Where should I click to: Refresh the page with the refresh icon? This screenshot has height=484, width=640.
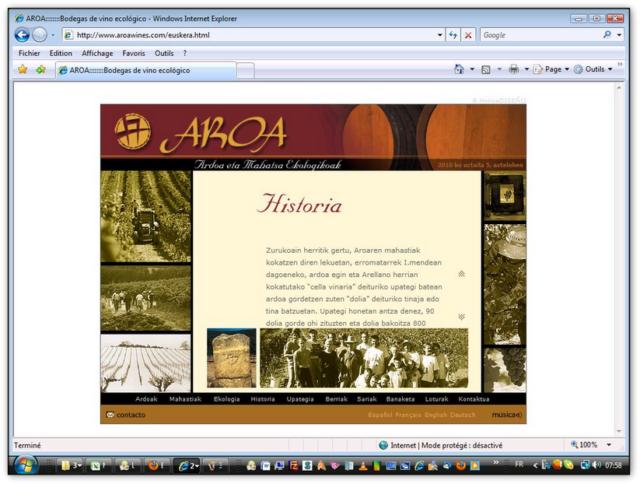click(453, 35)
